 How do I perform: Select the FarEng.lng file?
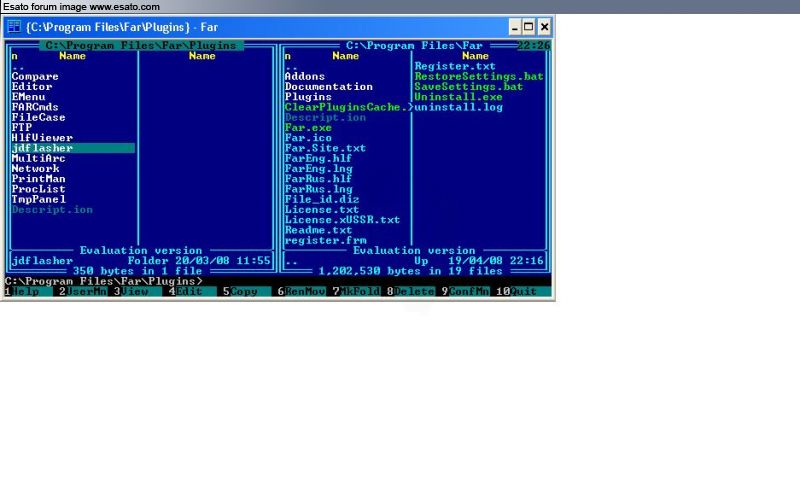tap(319, 168)
